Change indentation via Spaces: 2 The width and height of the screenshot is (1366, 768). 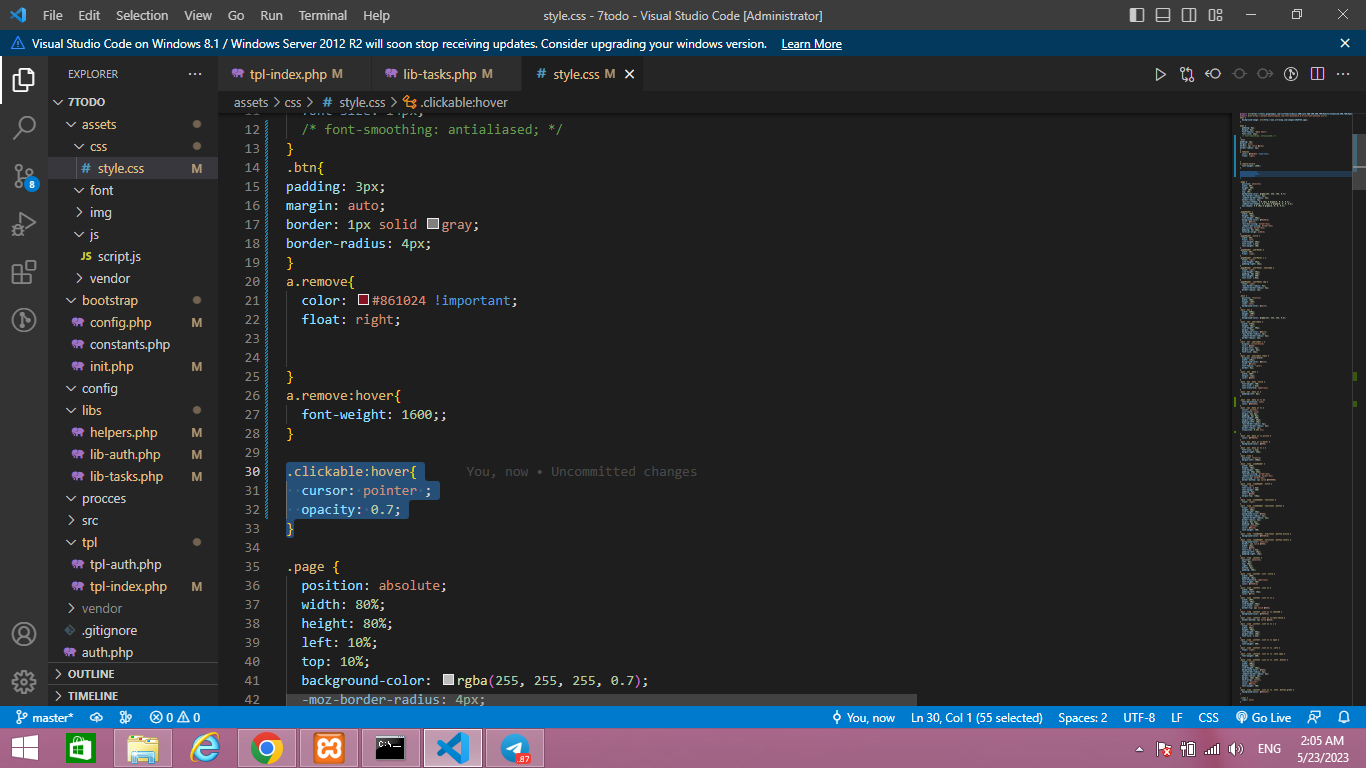point(1083,718)
